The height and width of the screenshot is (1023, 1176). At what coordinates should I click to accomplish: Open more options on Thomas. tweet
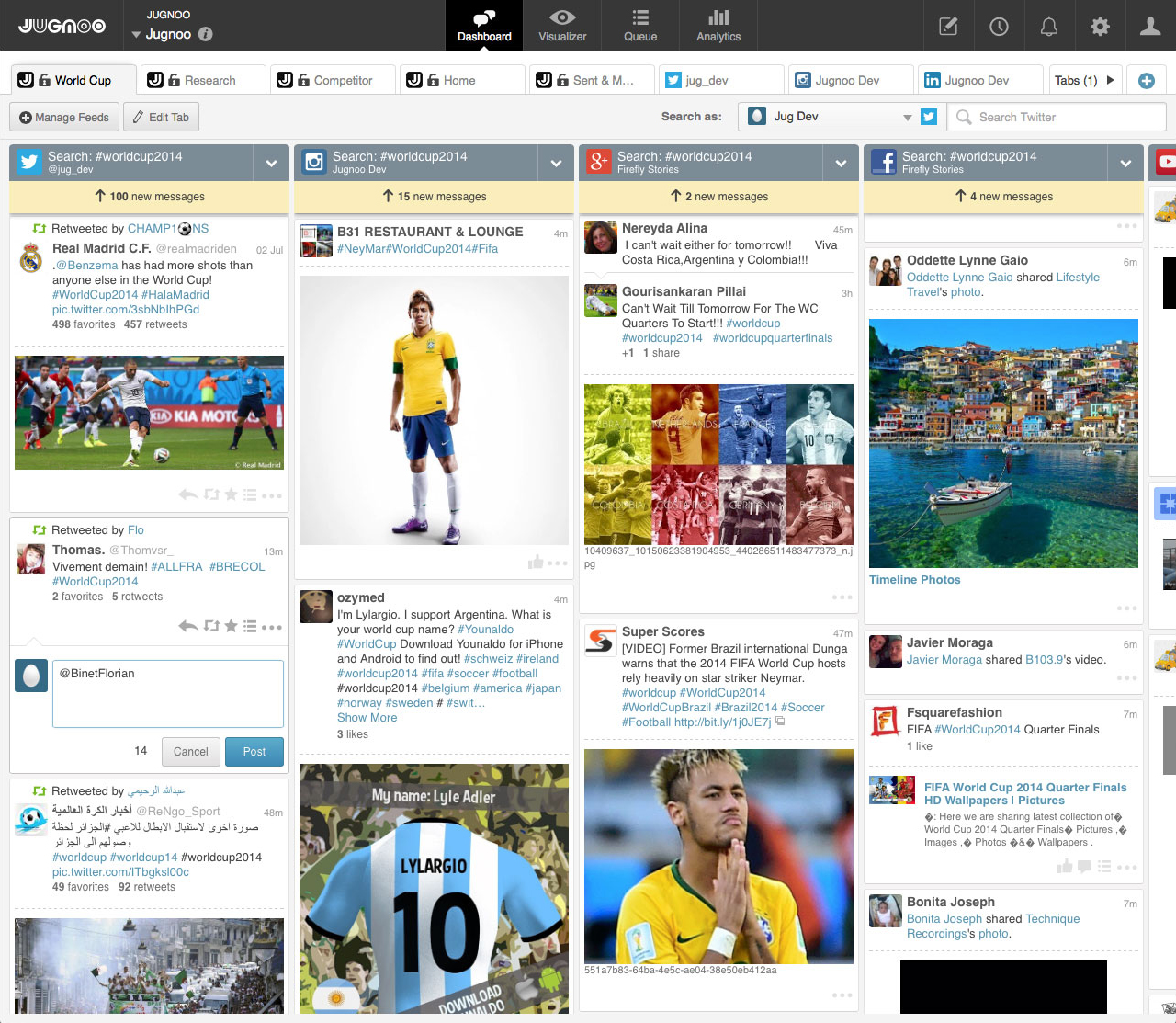point(271,627)
